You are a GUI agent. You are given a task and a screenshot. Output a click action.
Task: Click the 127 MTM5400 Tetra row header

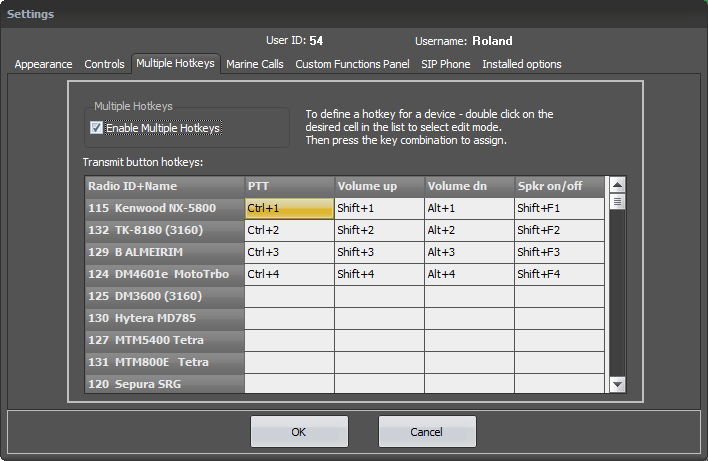165,340
